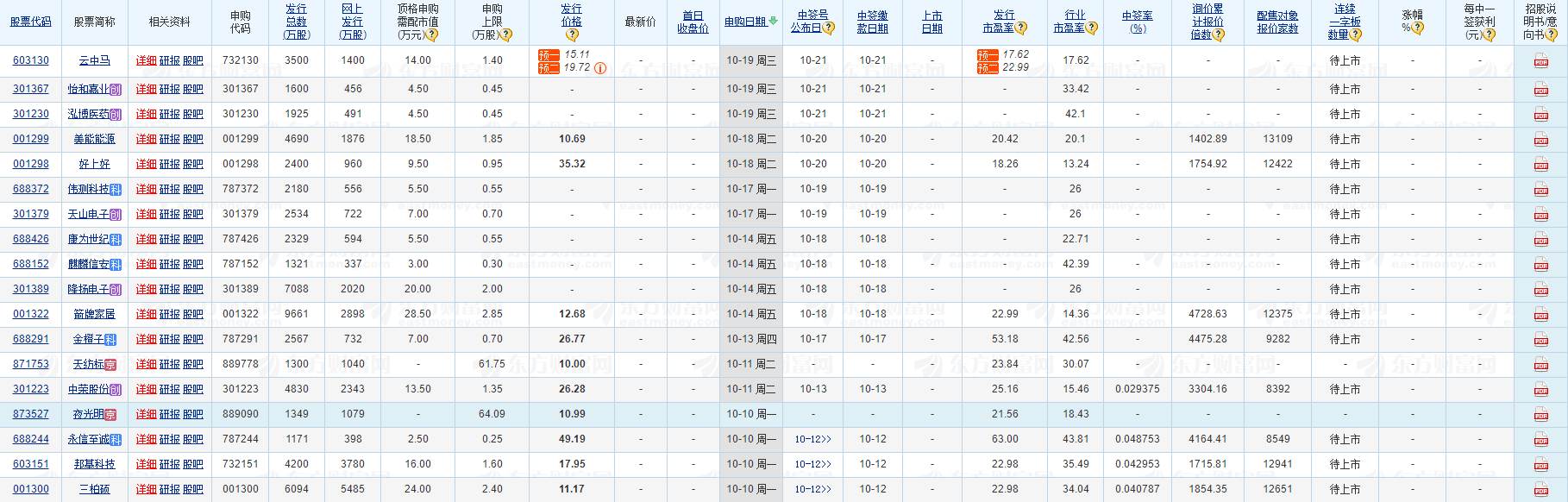Open 10-12>> lottery link for 永信至诚
The image size is (1568, 502).
pos(813,440)
